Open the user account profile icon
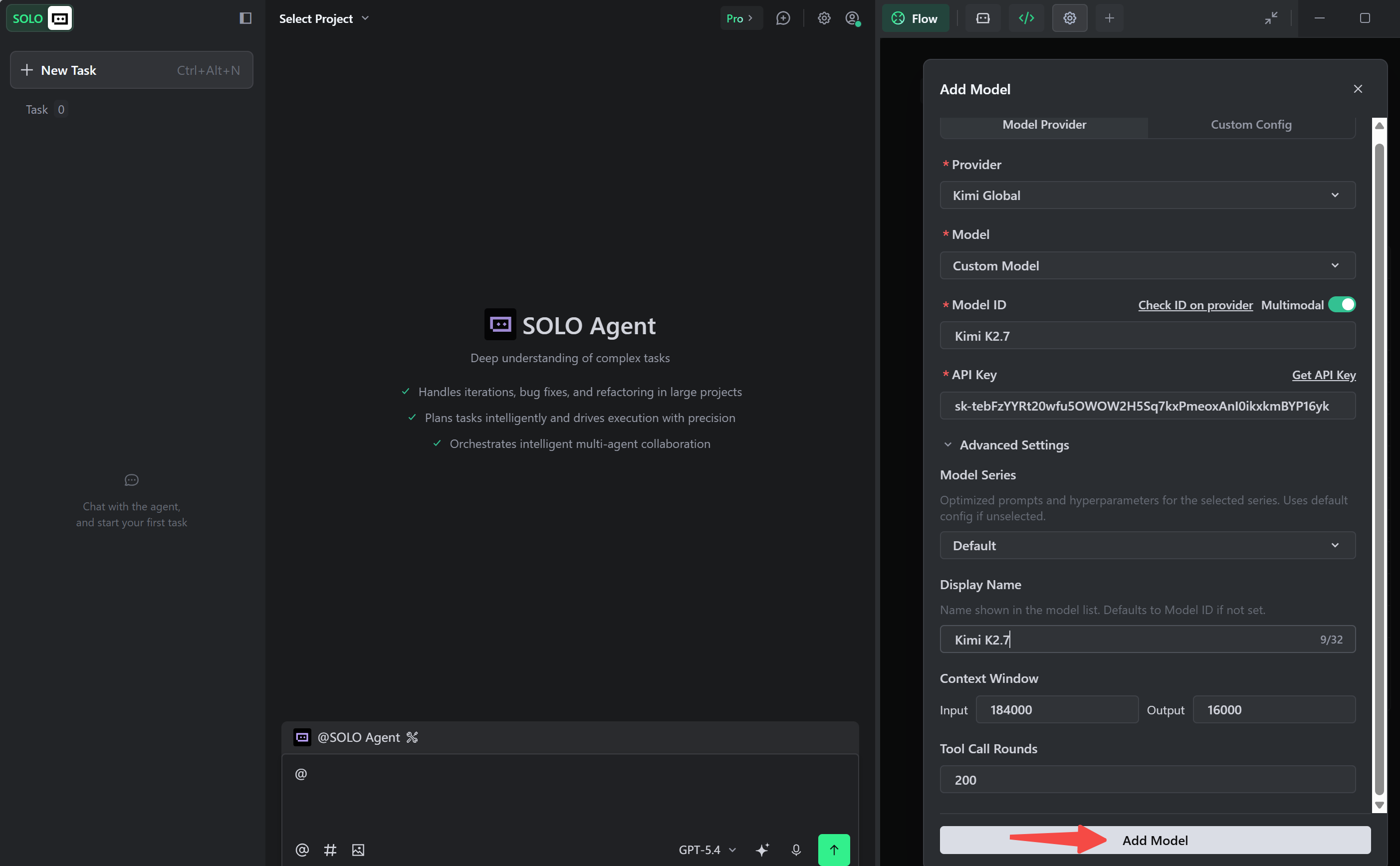 (852, 18)
